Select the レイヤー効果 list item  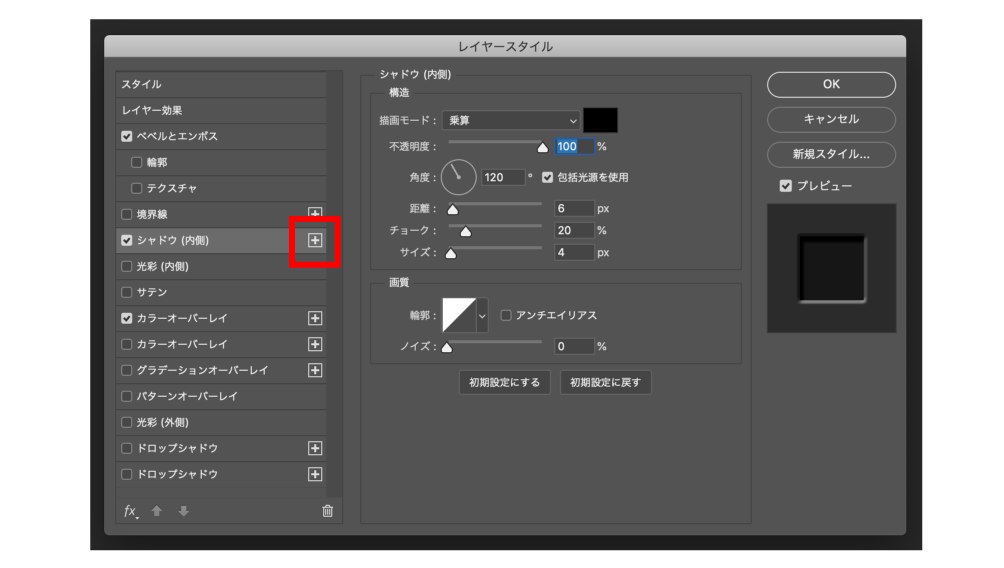(x=221, y=110)
